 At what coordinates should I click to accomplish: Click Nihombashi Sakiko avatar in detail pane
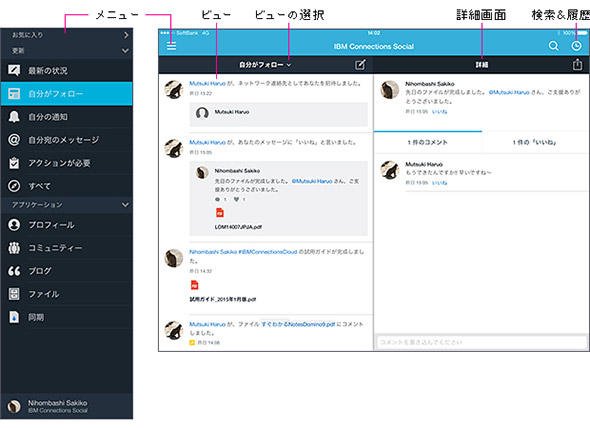tap(389, 90)
